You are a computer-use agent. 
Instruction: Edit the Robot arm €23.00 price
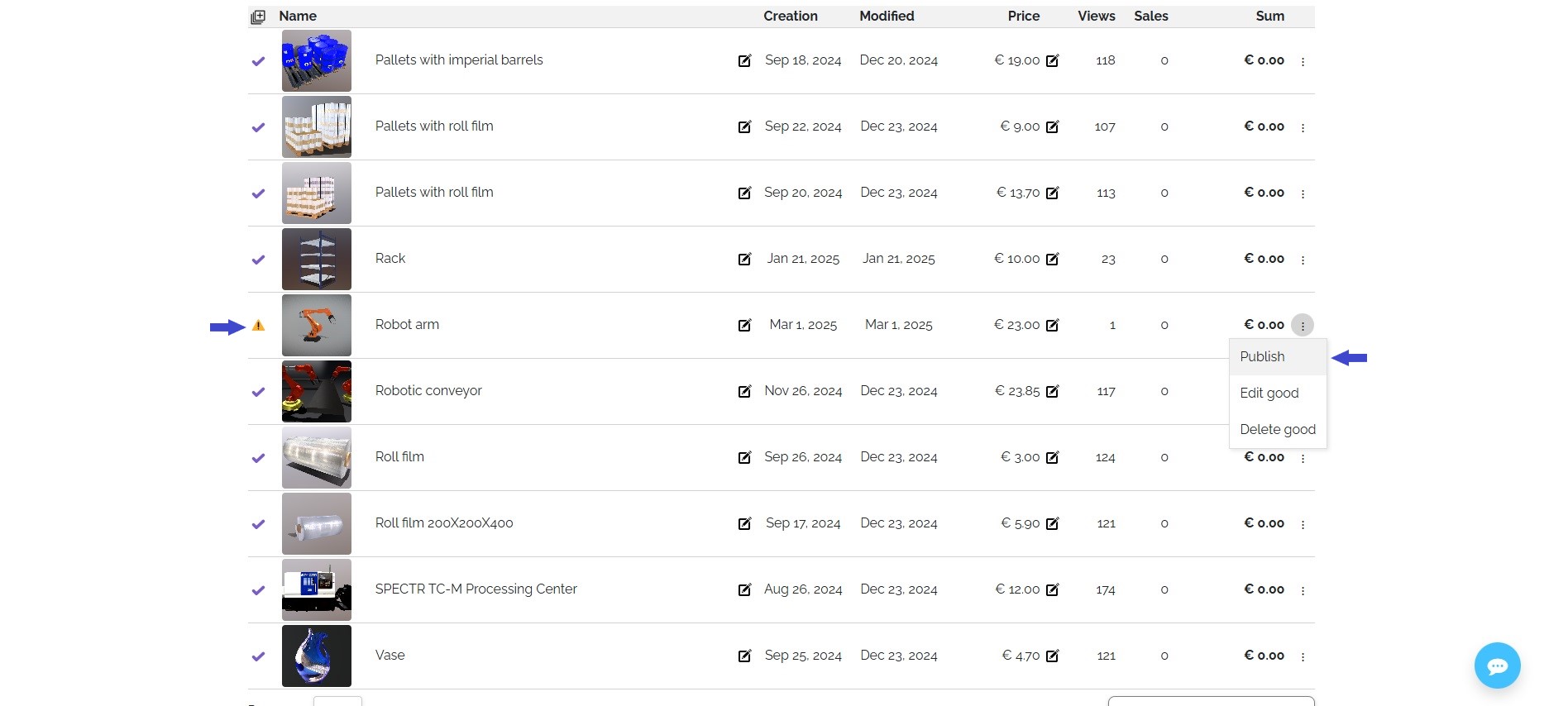click(1052, 325)
